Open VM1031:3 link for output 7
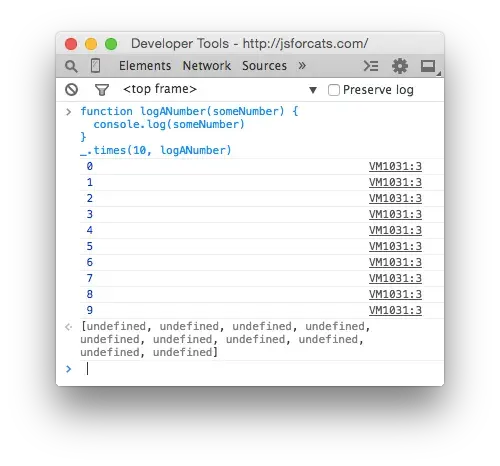500x466 pixels. click(395, 278)
